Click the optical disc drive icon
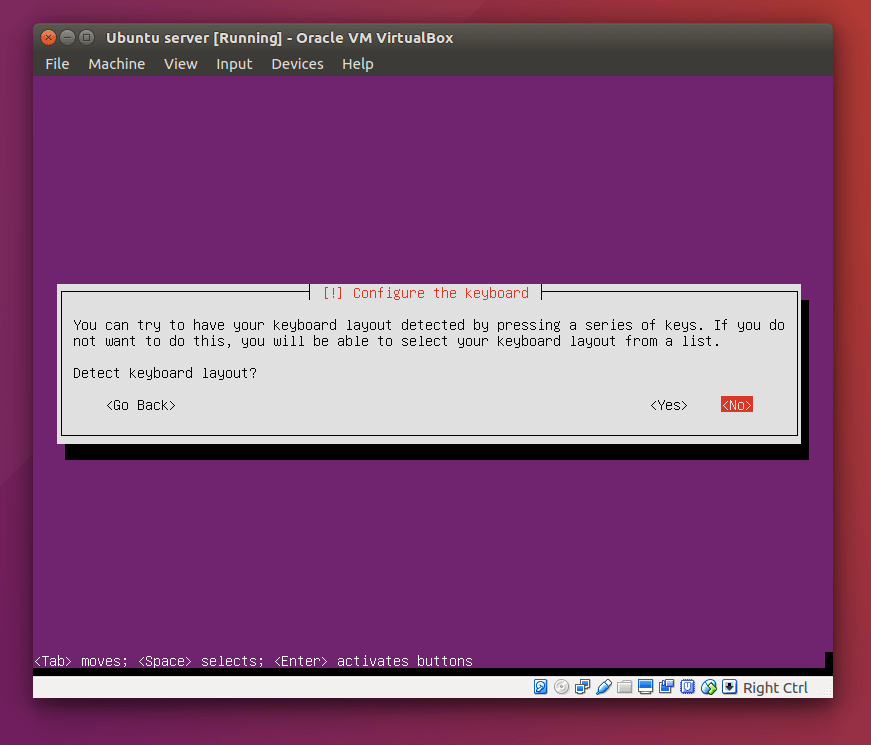This screenshot has width=871, height=745. (x=562, y=687)
